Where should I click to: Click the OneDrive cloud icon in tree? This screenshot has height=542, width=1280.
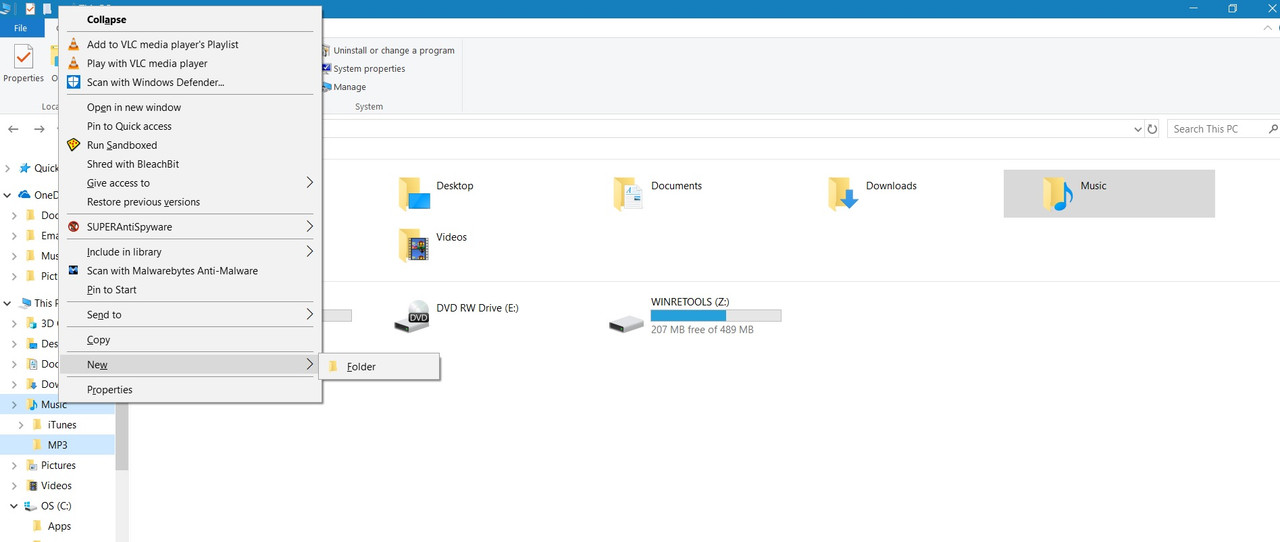(25, 195)
